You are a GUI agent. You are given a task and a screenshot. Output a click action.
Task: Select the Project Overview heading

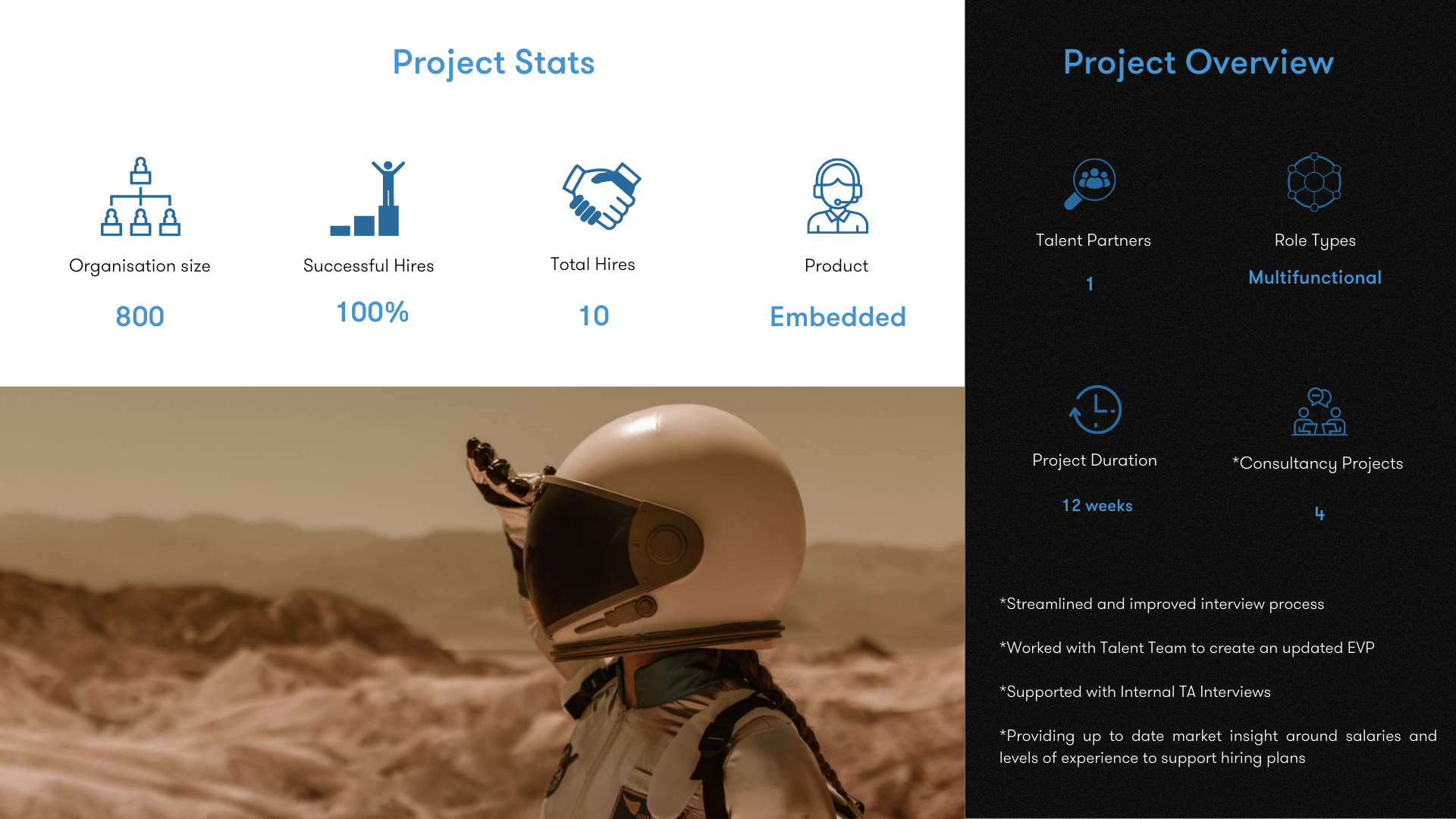pos(1198,63)
